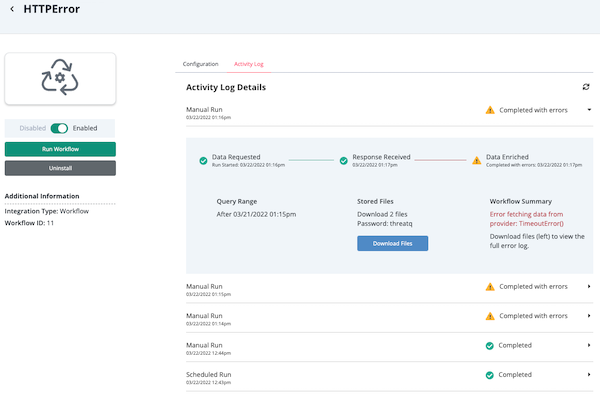
Task: Click the HTTPError page title
Action: (x=52, y=9)
